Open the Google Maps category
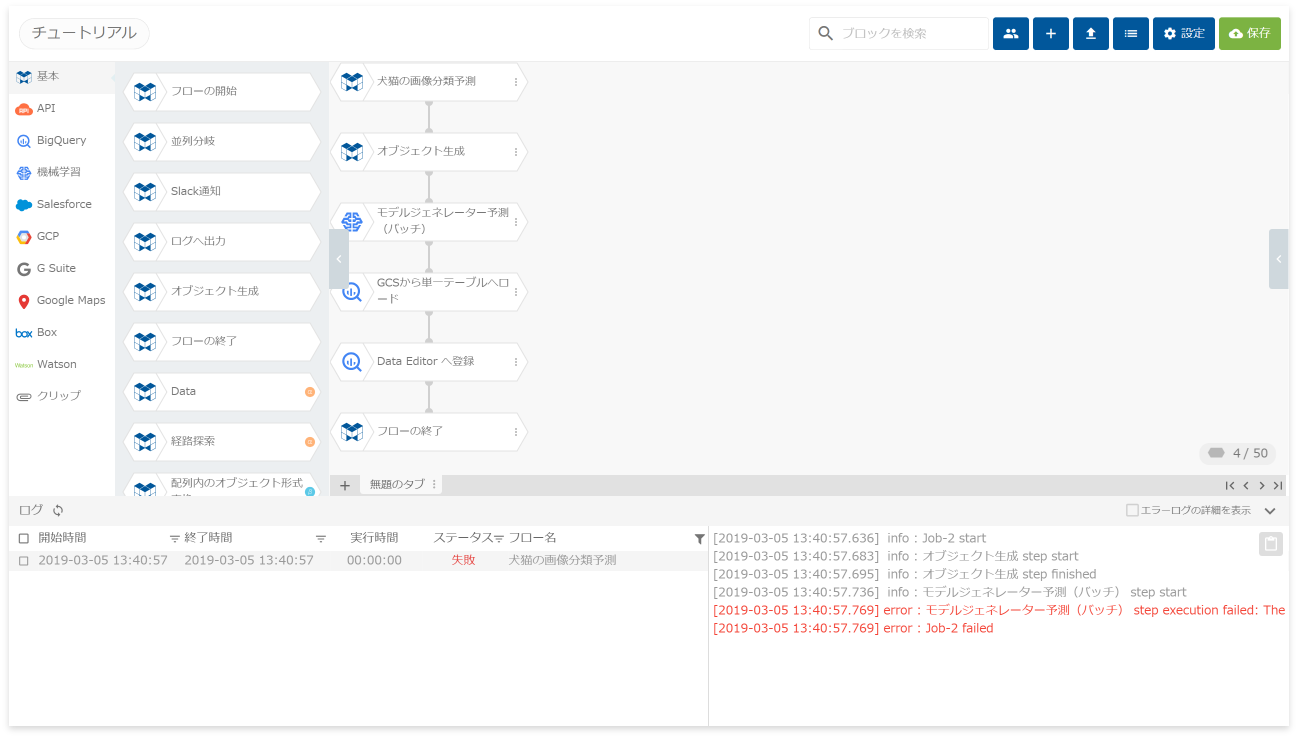The width and height of the screenshot is (1298, 738). 62,300
